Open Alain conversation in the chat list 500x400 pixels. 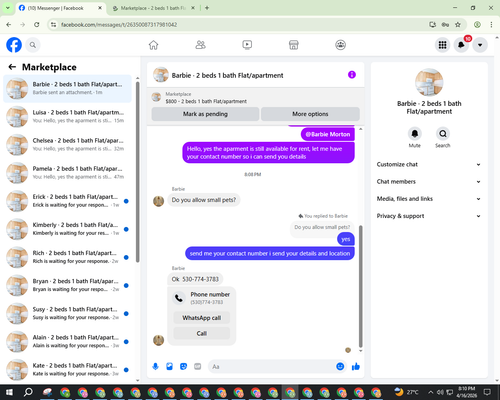(x=67, y=341)
